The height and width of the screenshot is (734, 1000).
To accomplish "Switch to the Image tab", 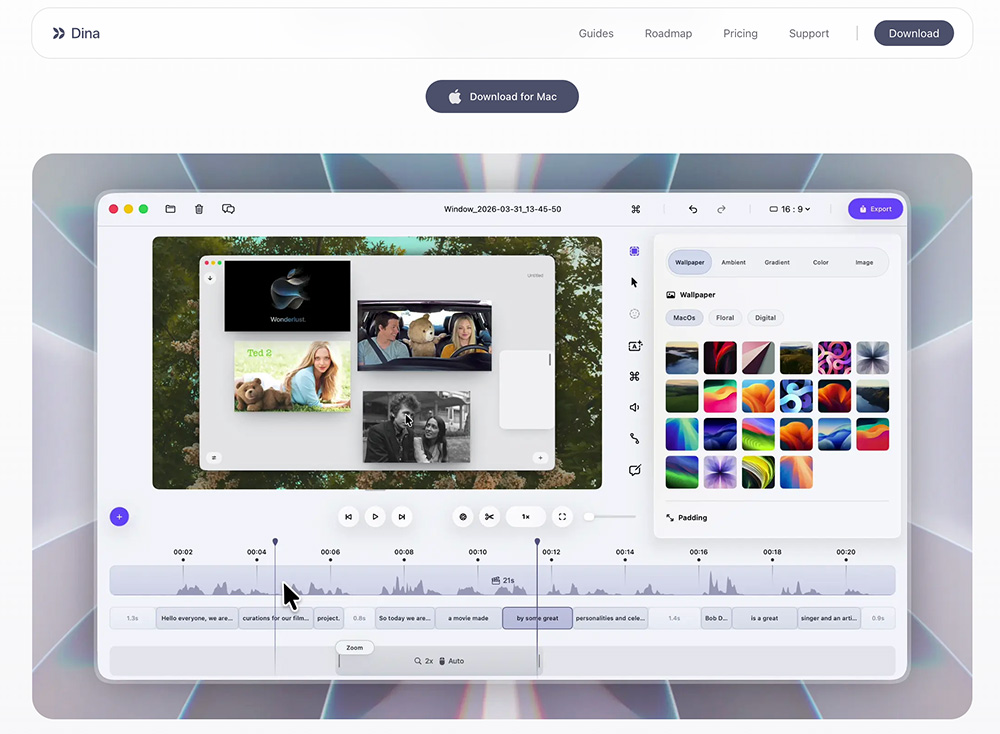I will click(x=864, y=262).
